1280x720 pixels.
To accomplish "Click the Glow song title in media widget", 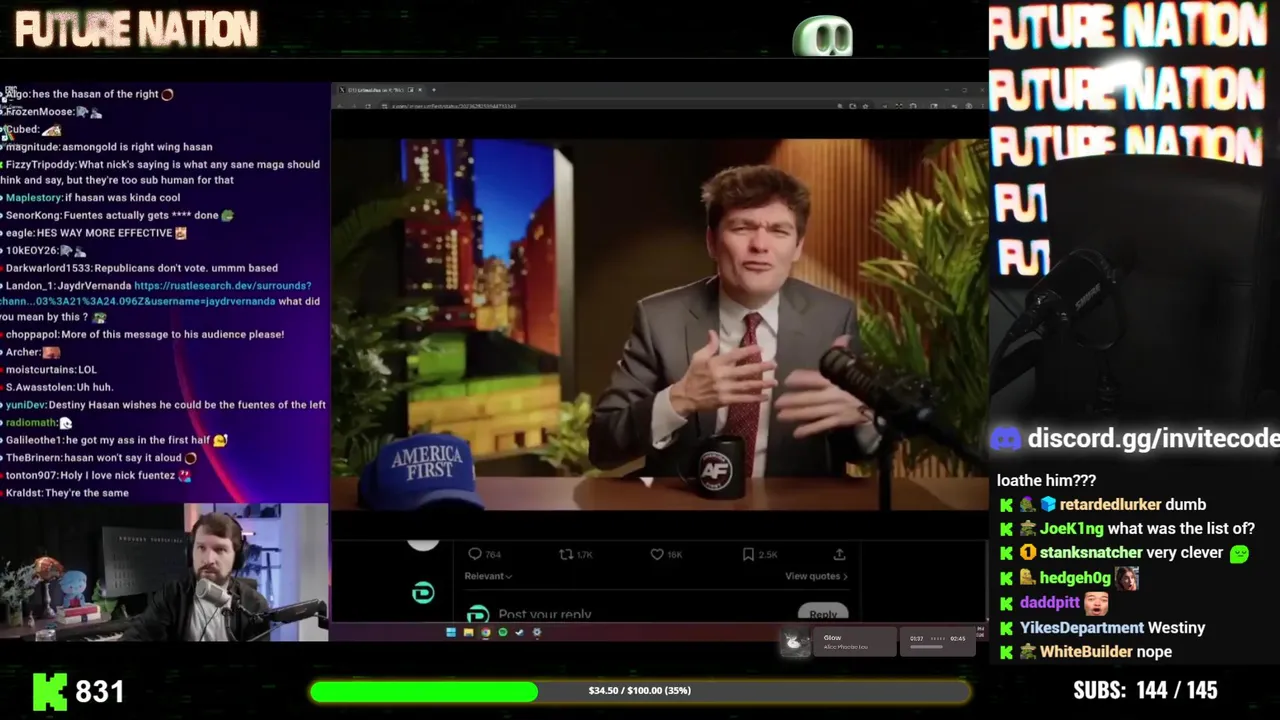I will click(832, 637).
